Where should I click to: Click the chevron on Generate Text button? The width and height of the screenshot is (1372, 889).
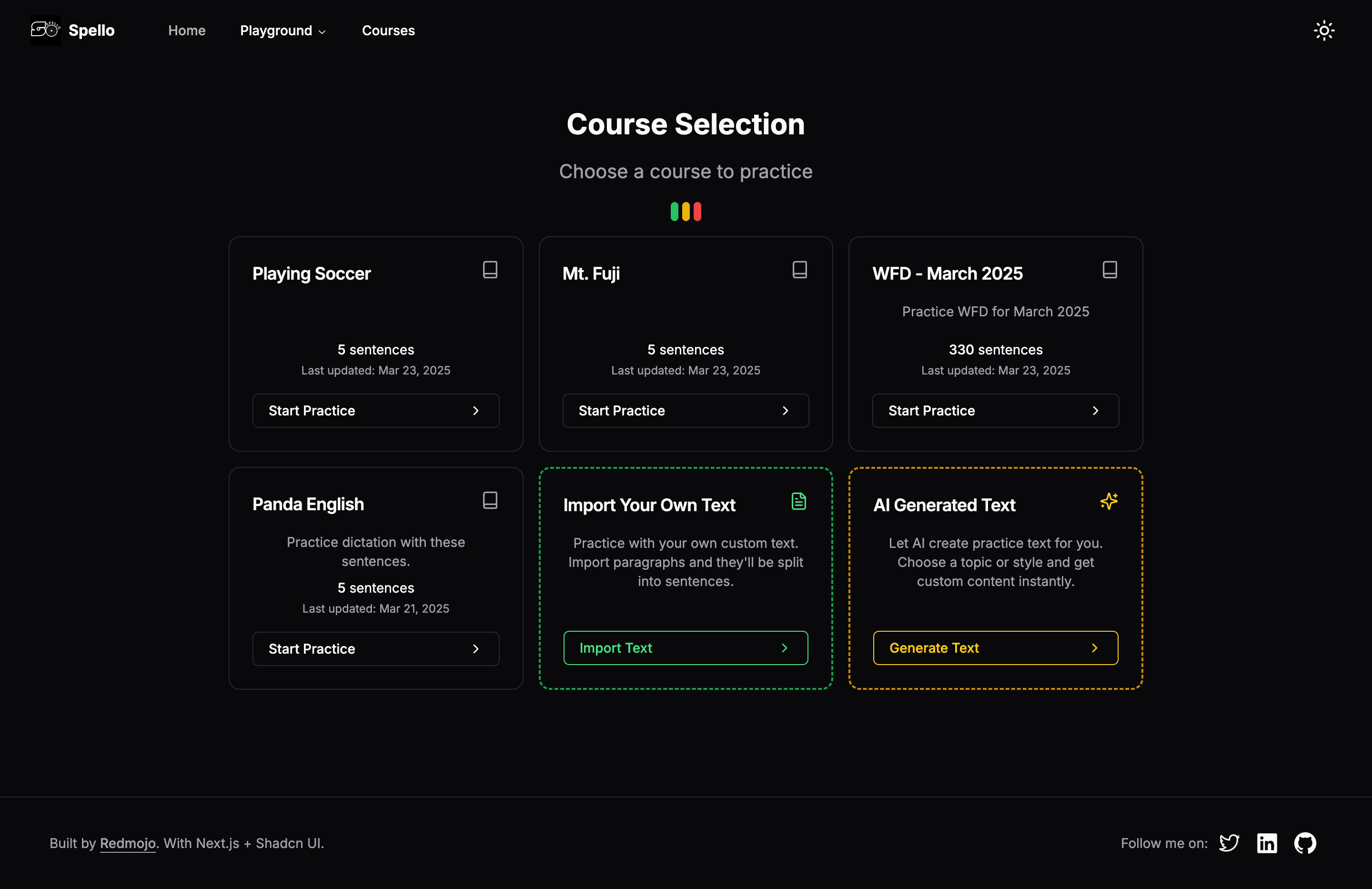1094,648
